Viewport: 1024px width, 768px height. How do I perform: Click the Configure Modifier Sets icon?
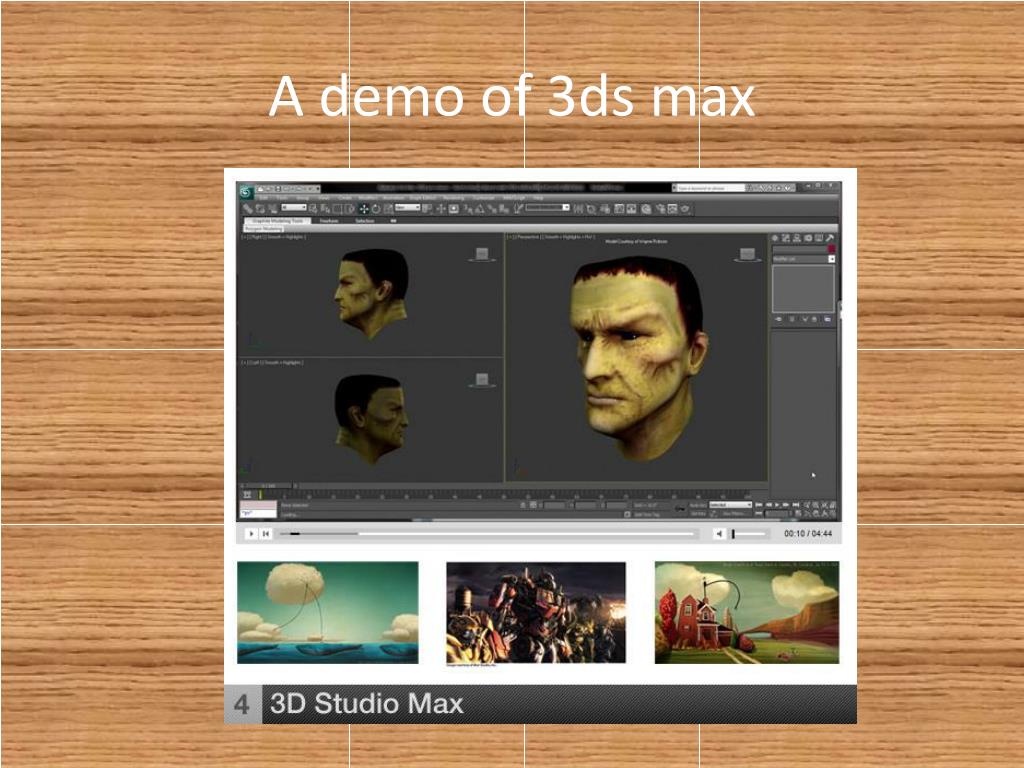(x=827, y=319)
